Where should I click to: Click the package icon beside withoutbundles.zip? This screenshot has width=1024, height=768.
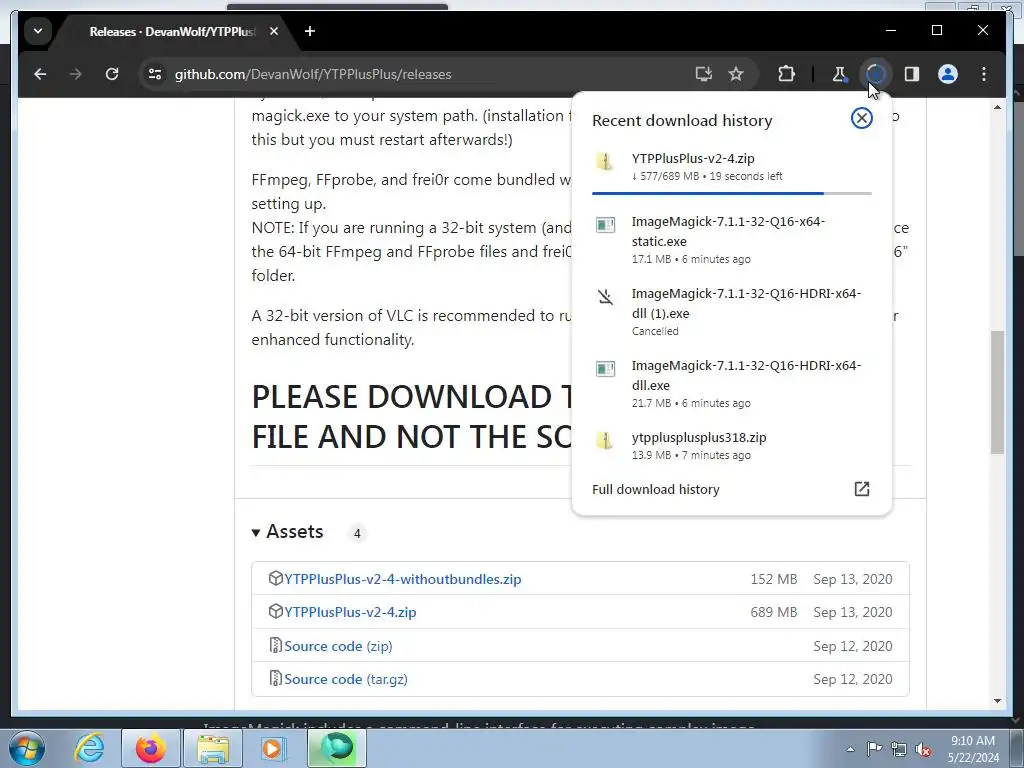point(275,578)
